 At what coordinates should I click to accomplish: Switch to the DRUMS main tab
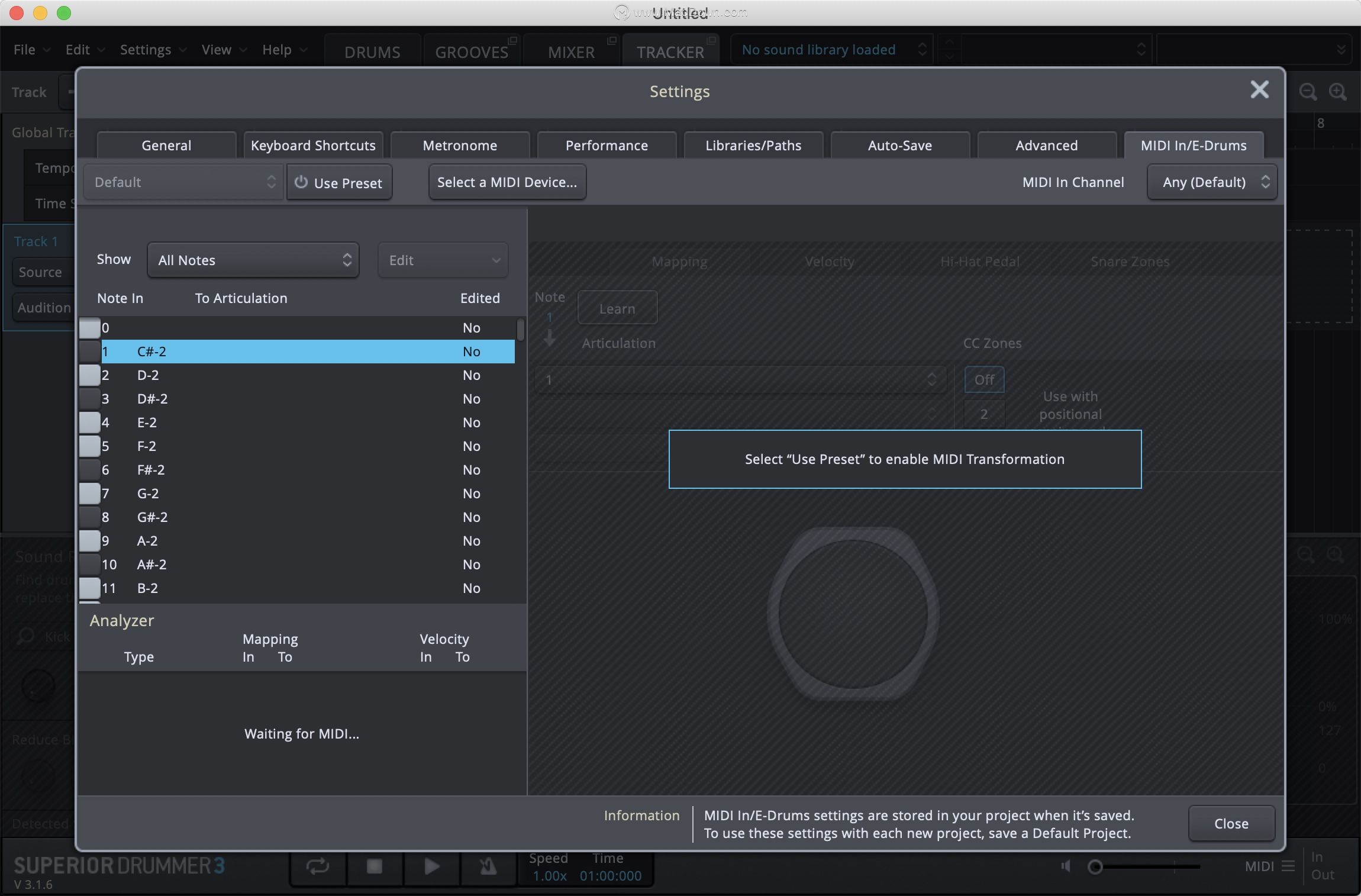372,51
